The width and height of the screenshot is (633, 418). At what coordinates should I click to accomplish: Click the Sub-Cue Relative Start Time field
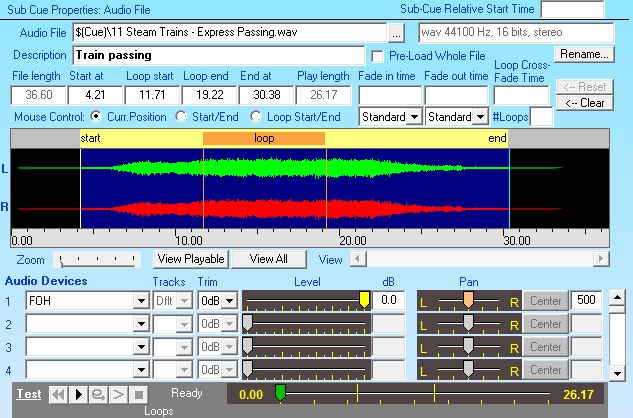tap(572, 9)
